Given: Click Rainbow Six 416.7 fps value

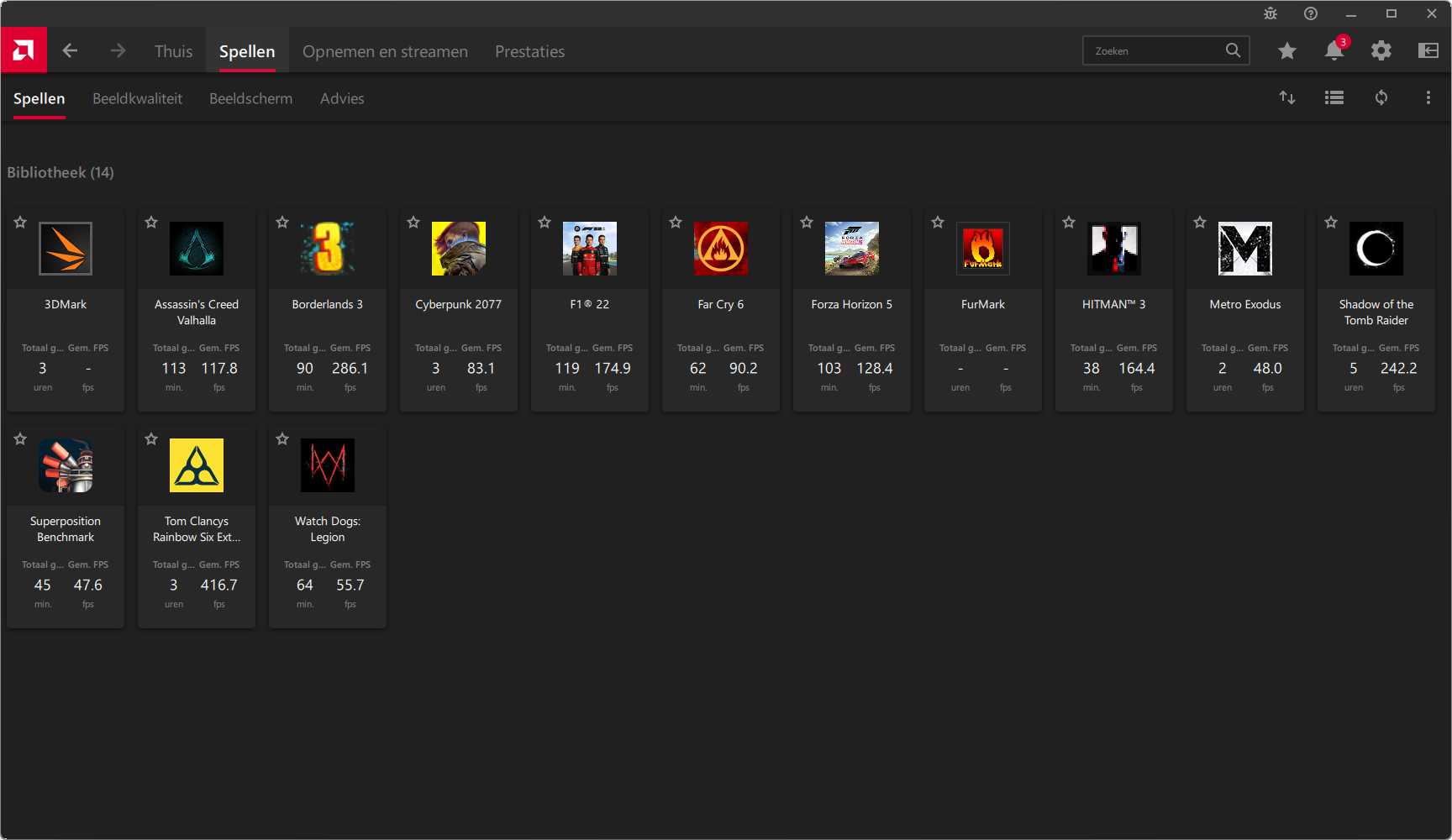Looking at the screenshot, I should pyautogui.click(x=218, y=585).
